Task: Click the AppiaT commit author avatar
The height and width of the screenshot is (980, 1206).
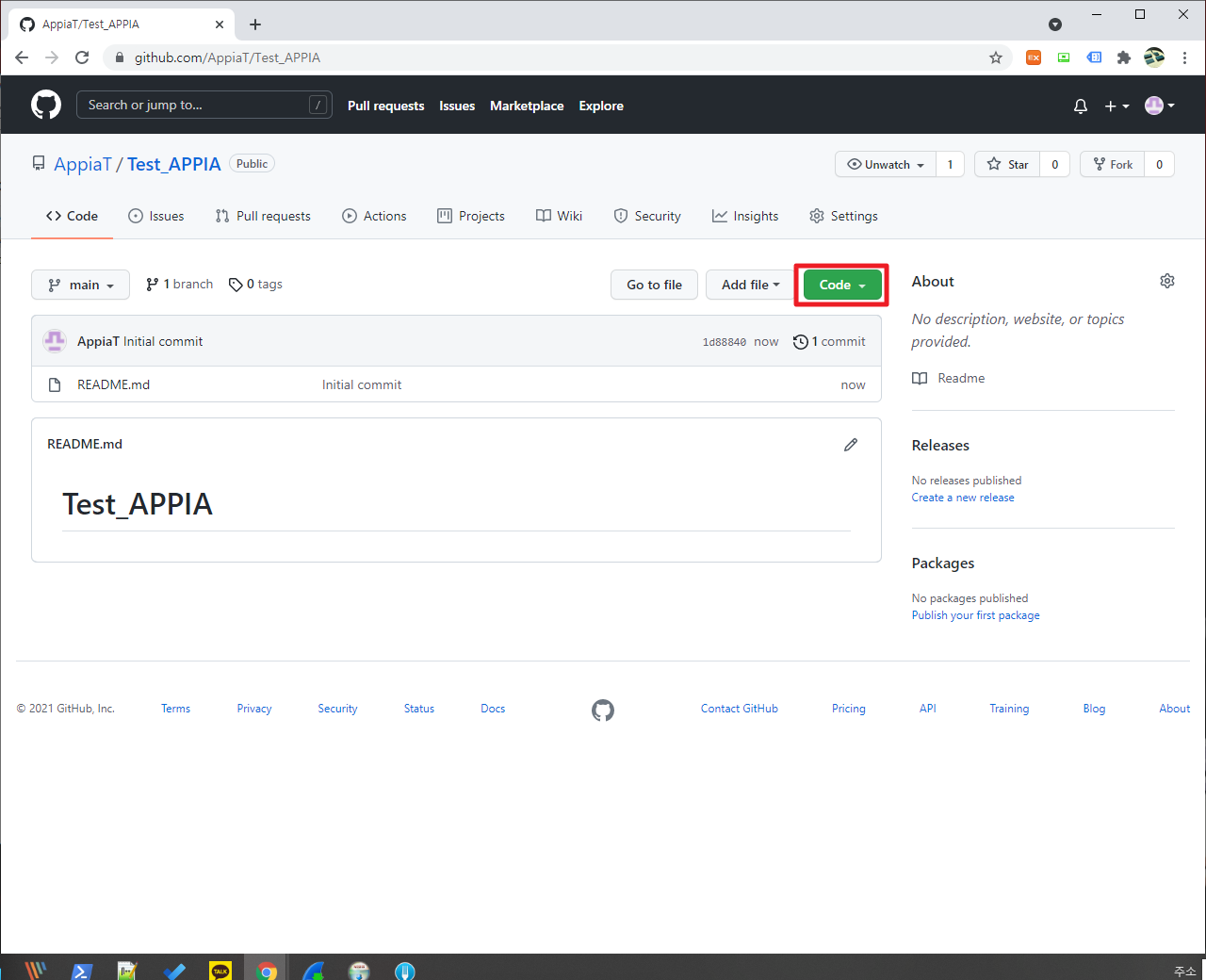Action: point(55,341)
